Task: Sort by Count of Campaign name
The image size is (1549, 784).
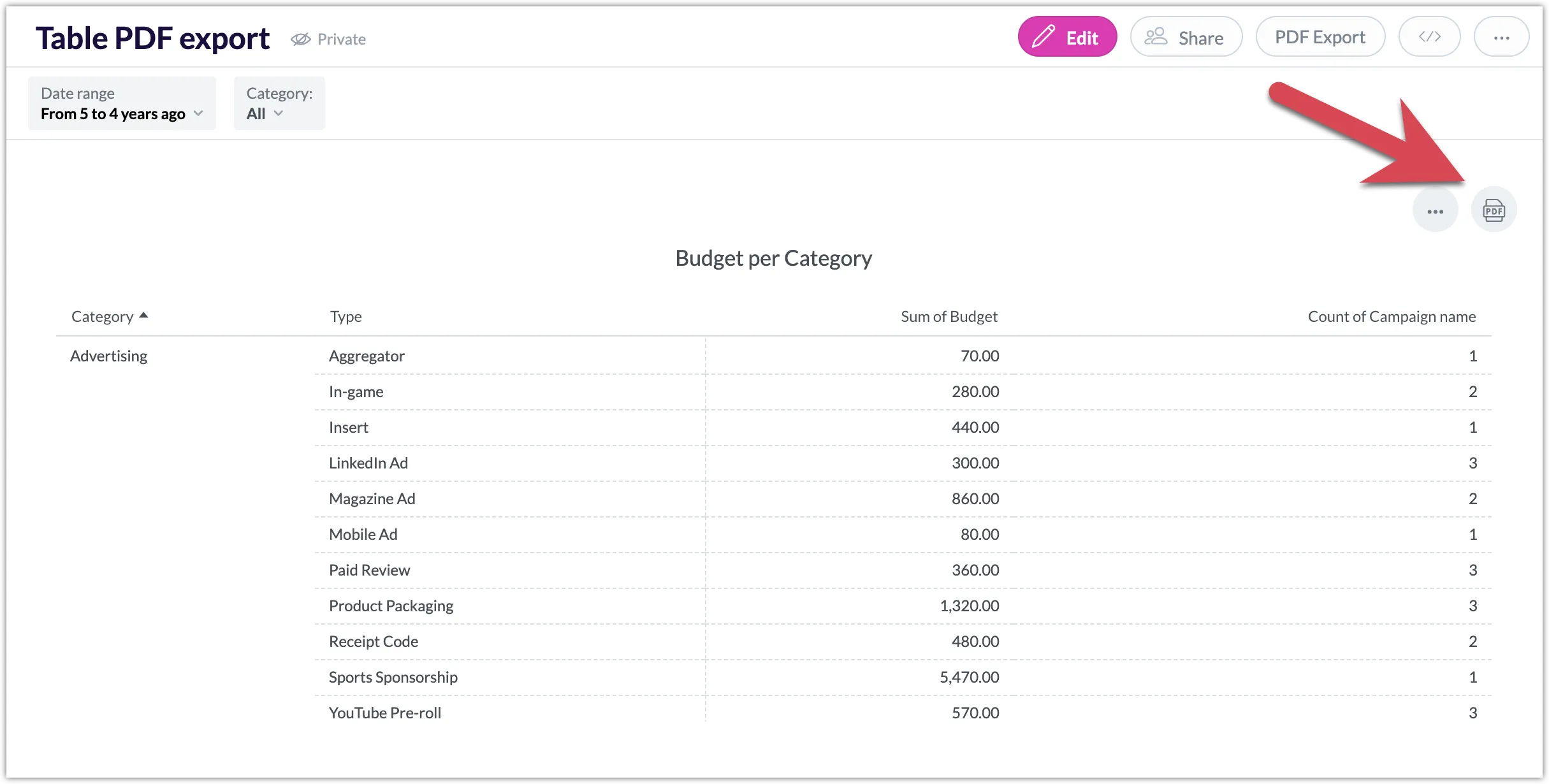Action: pyautogui.click(x=1391, y=317)
